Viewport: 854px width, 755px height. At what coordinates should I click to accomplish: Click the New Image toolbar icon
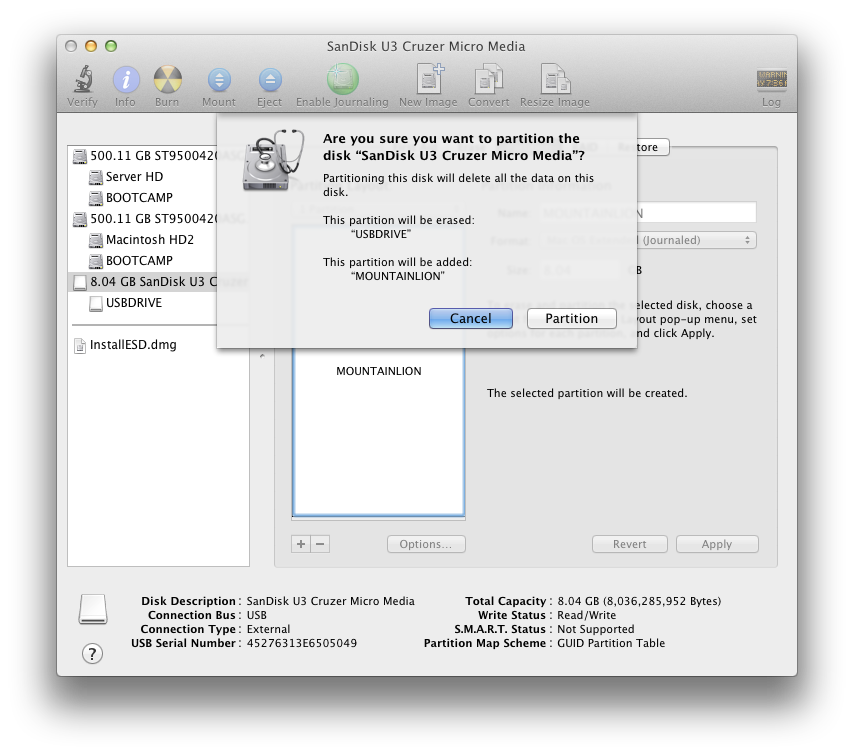coord(429,79)
